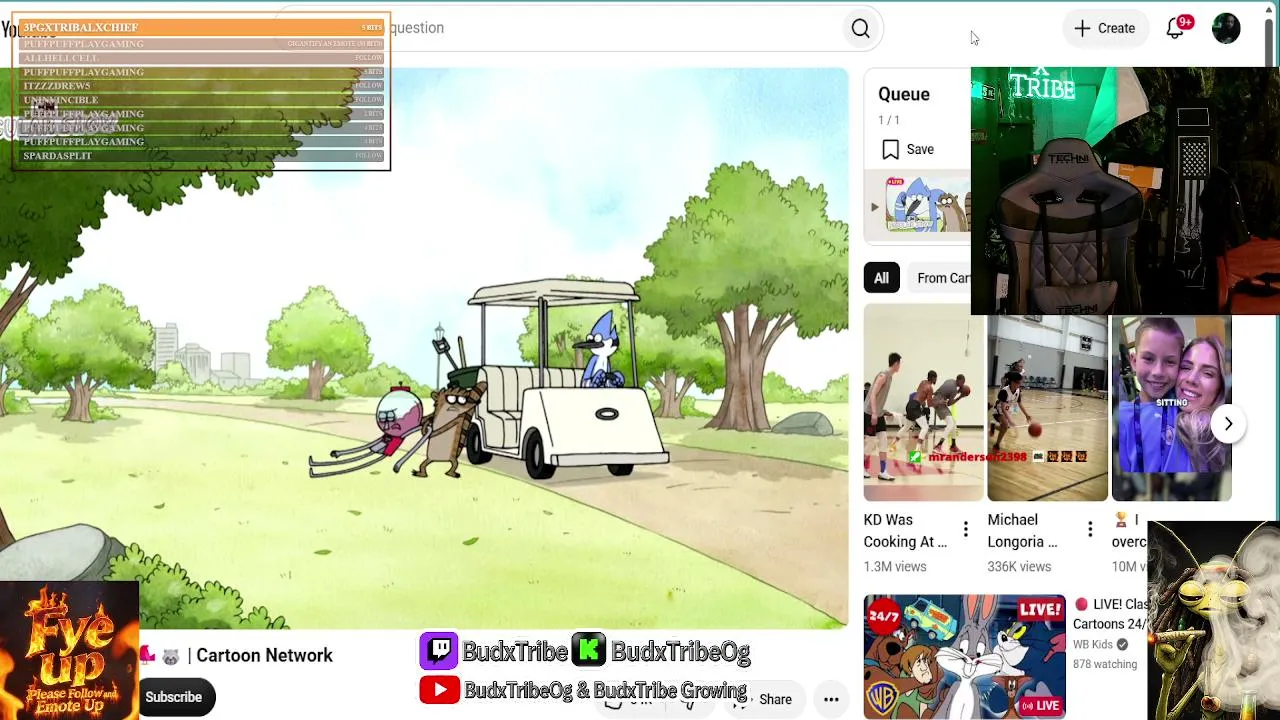The width and height of the screenshot is (1280, 720).
Task: Show next shorts with the right arrow
Action: (x=1228, y=424)
